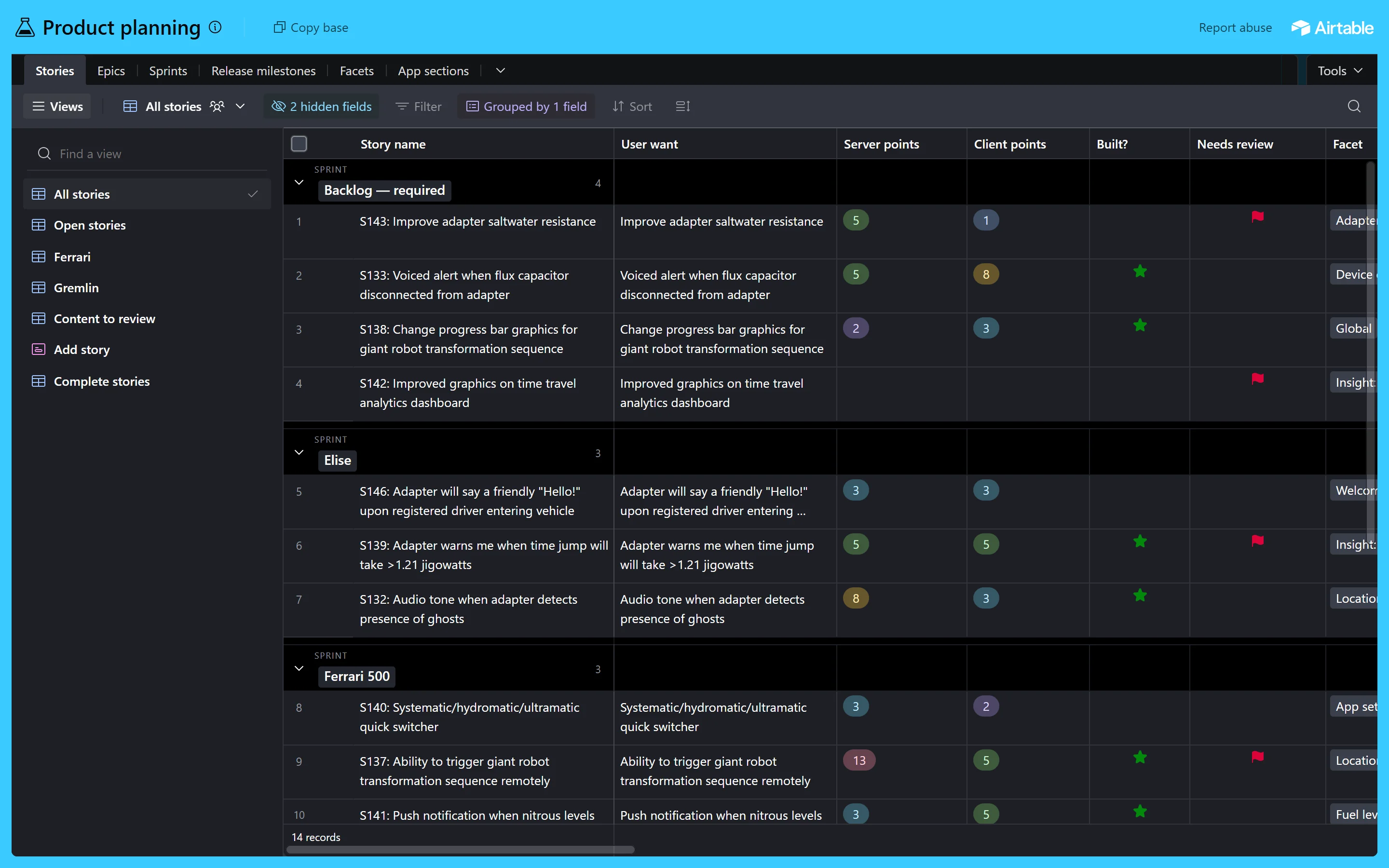Click the Report abuse link
Image resolution: width=1389 pixels, height=868 pixels.
point(1235,27)
